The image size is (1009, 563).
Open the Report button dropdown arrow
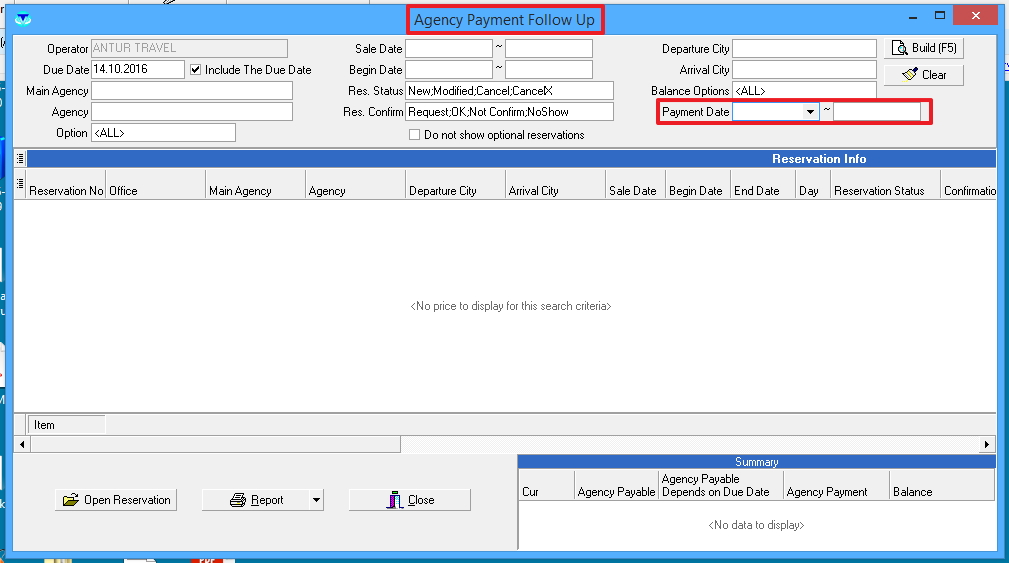(316, 500)
